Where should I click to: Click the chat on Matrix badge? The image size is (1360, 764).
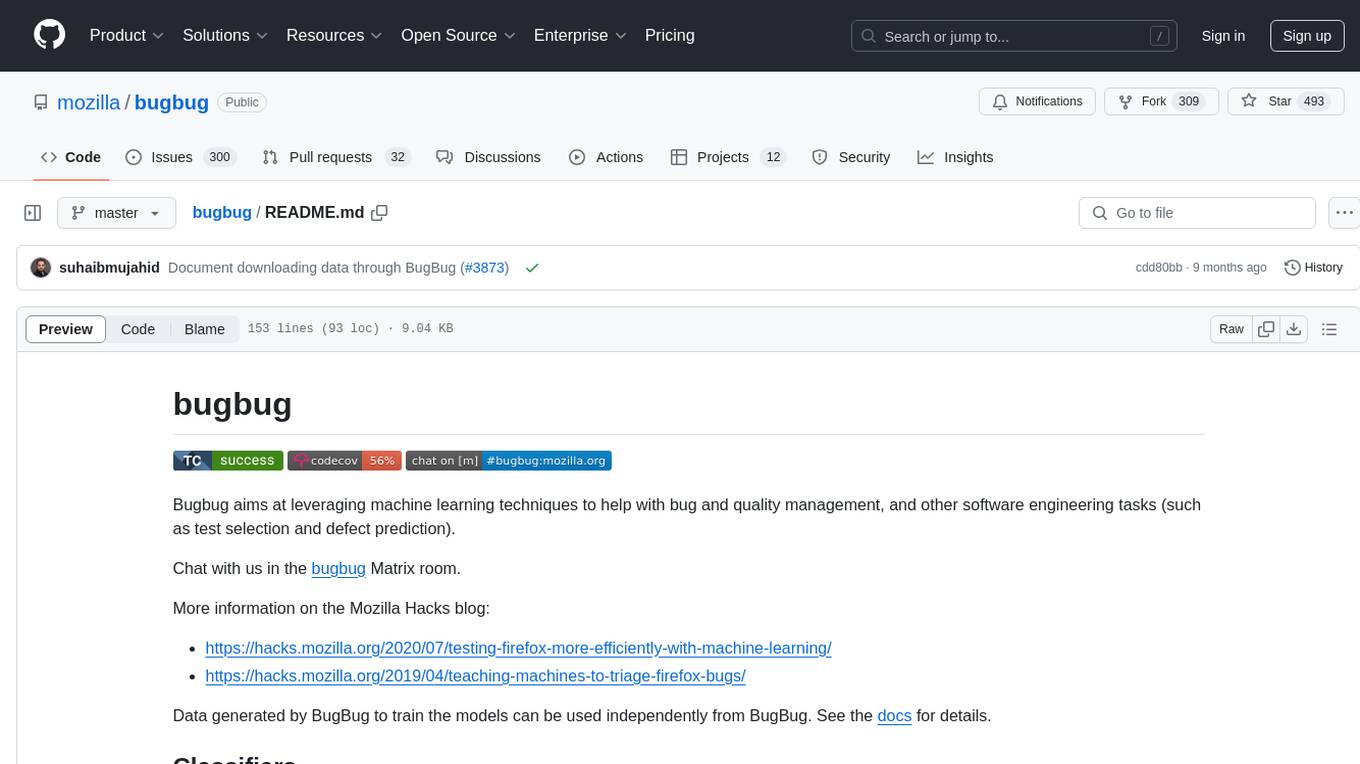pyautogui.click(x=509, y=460)
